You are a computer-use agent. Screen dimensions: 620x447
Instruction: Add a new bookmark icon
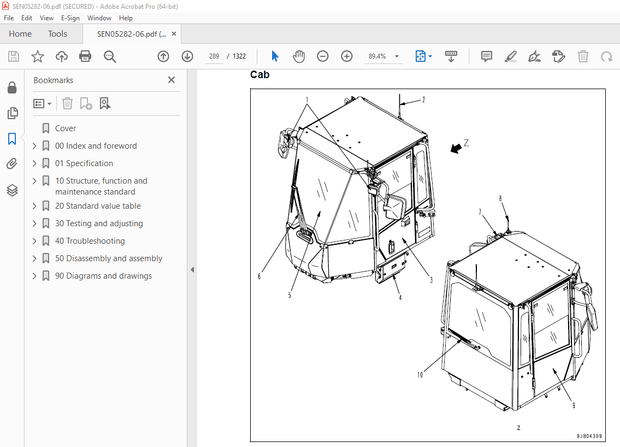86,104
